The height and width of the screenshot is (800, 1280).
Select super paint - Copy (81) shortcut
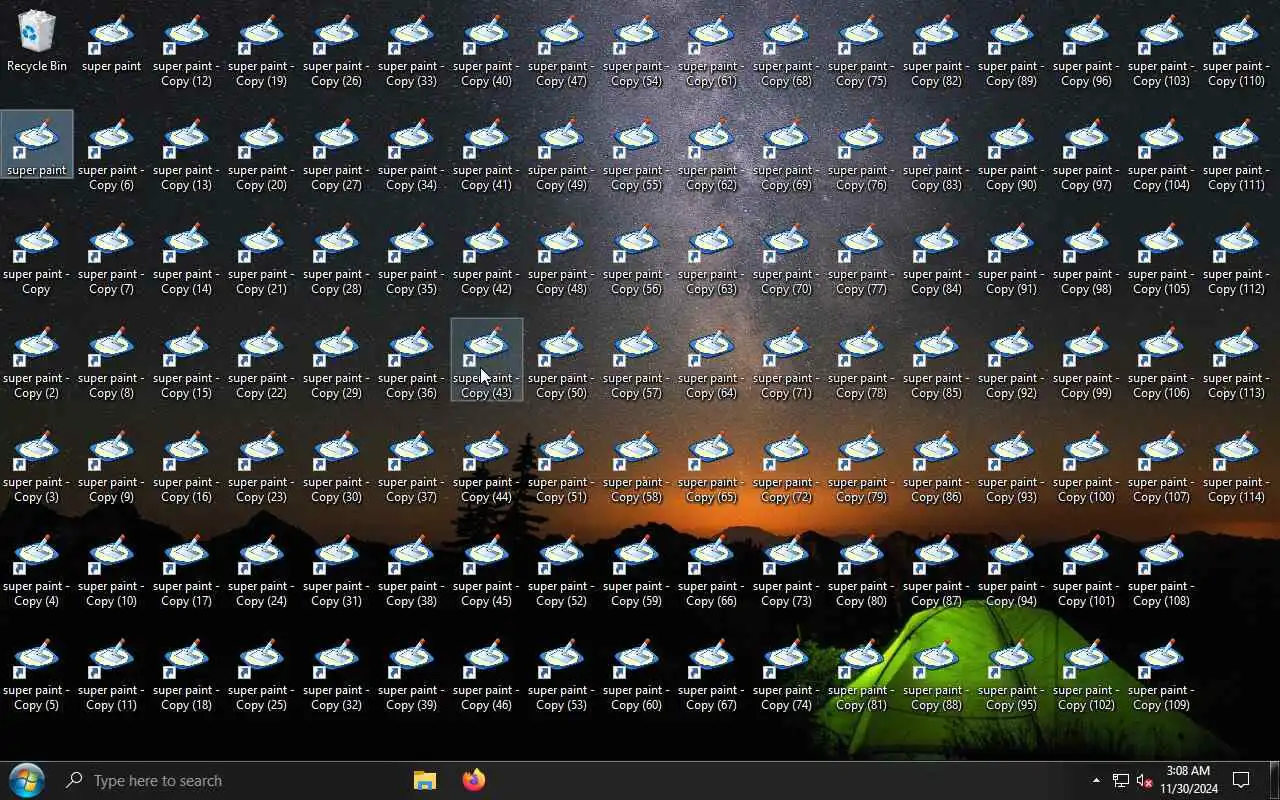click(862, 674)
